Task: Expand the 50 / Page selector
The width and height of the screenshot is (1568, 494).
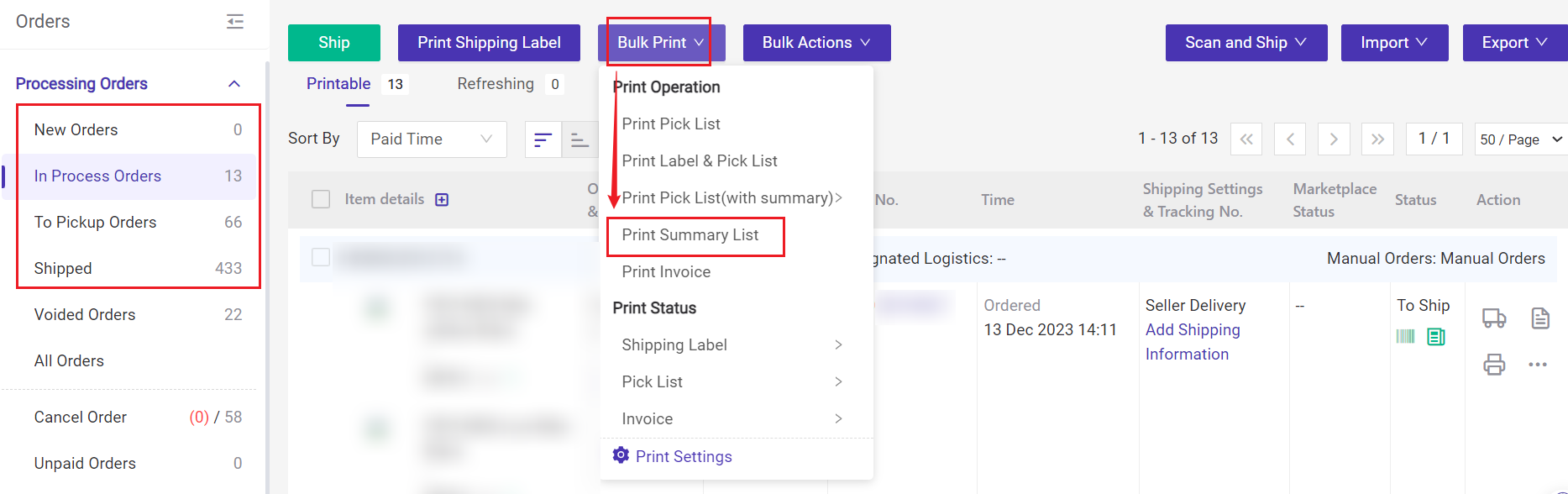Action: [x=1519, y=139]
